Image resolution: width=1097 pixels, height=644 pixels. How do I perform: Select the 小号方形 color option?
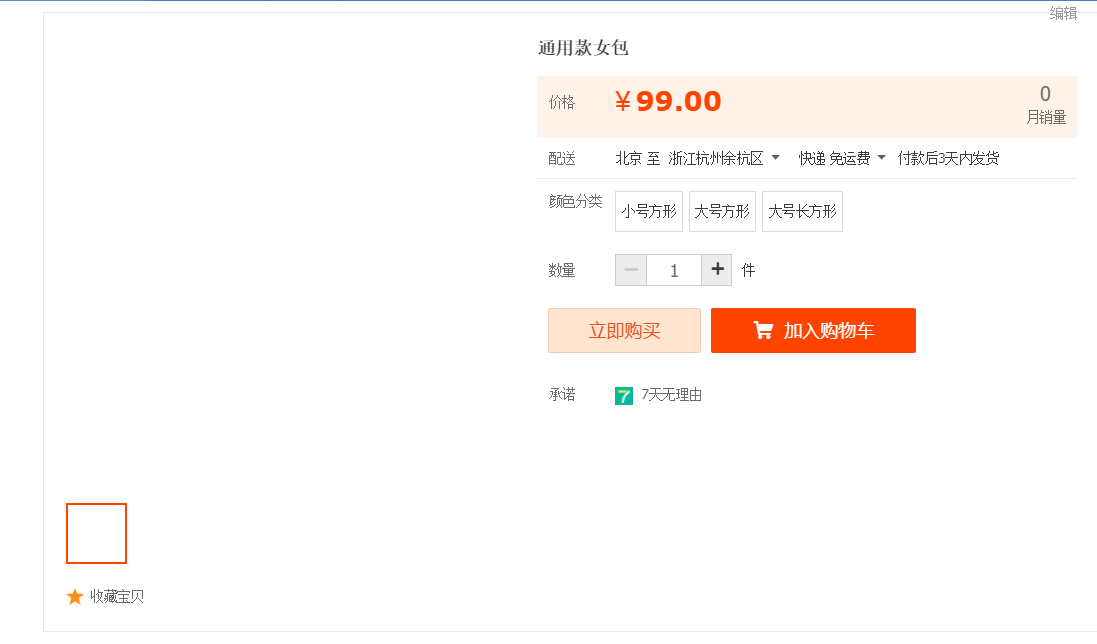648,211
